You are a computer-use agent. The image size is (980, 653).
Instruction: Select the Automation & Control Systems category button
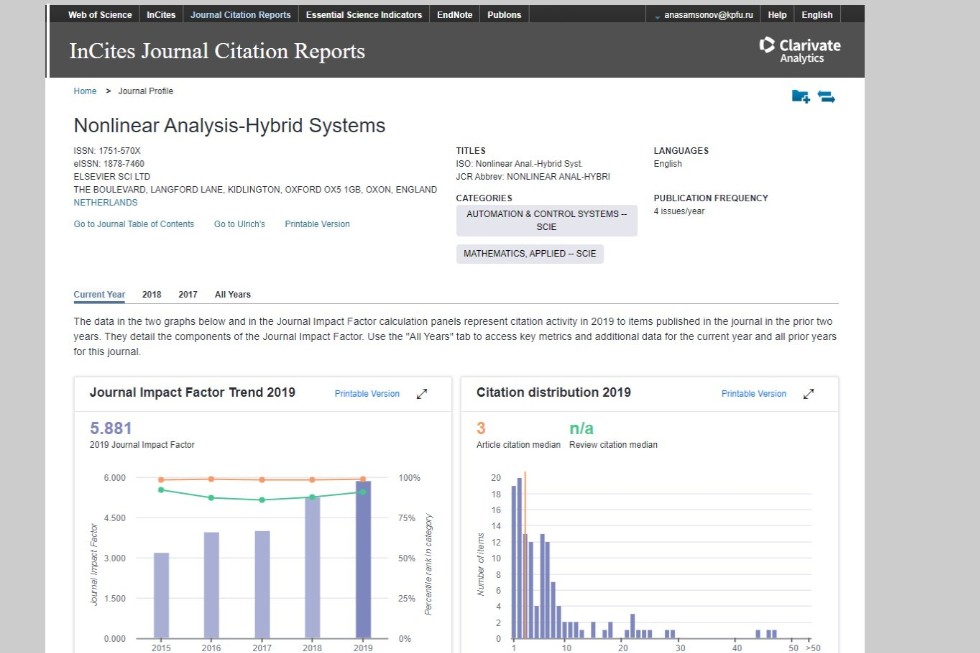pyautogui.click(x=546, y=220)
